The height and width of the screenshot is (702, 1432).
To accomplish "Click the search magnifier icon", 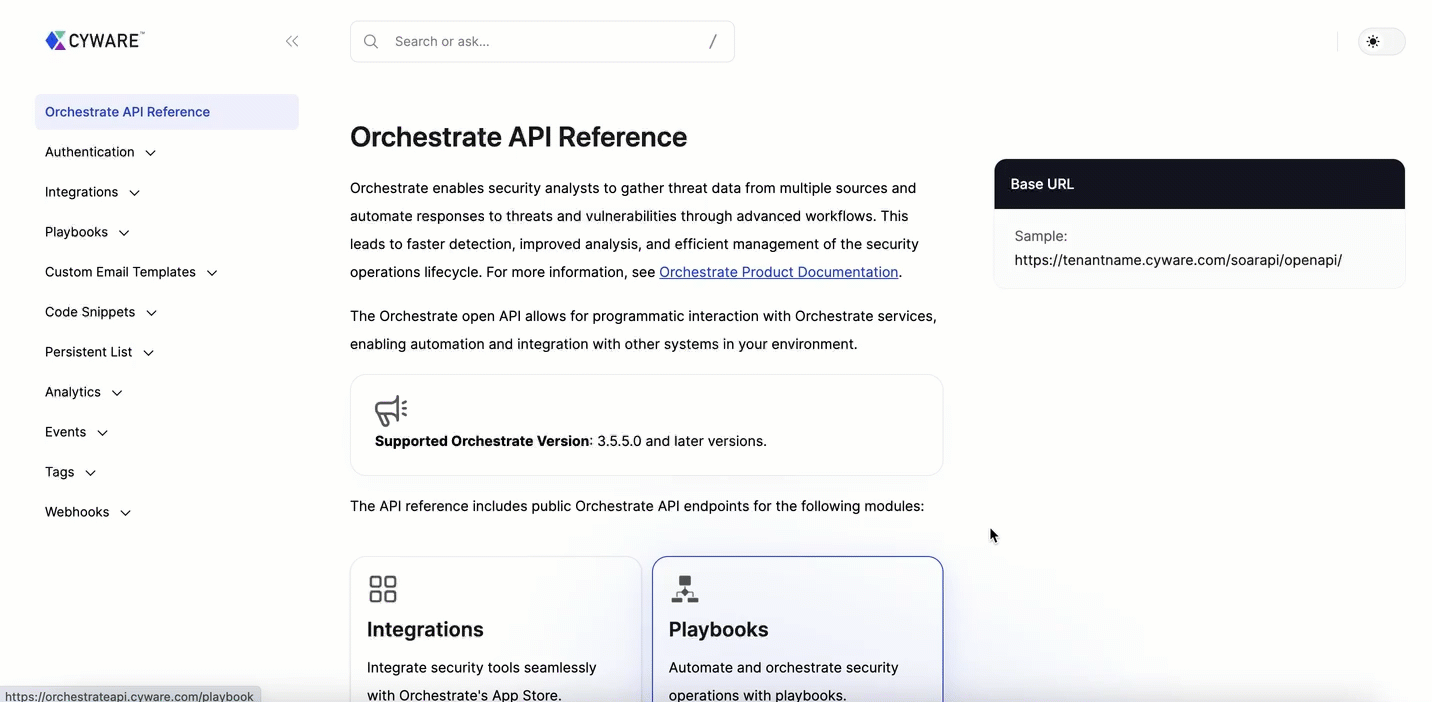I will click(371, 42).
